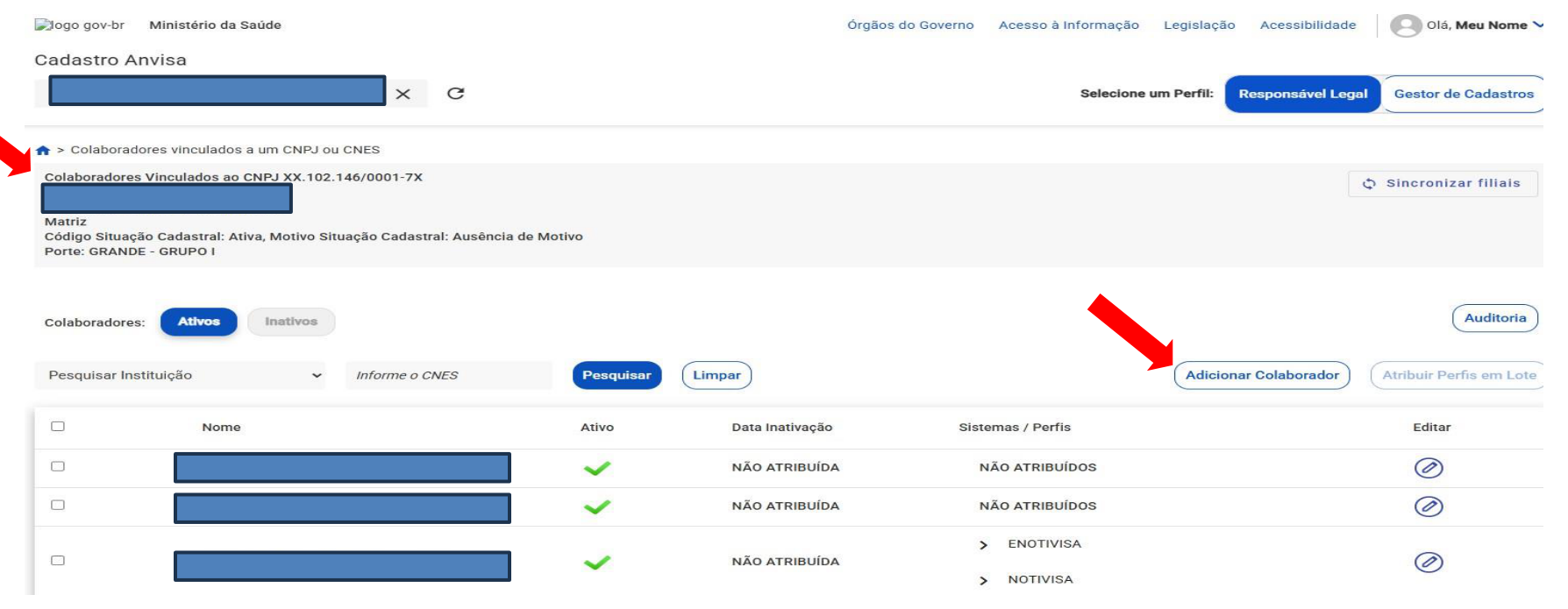This screenshot has width=1568, height=609.
Task: Show Ativos collaborators
Action: click(x=199, y=322)
